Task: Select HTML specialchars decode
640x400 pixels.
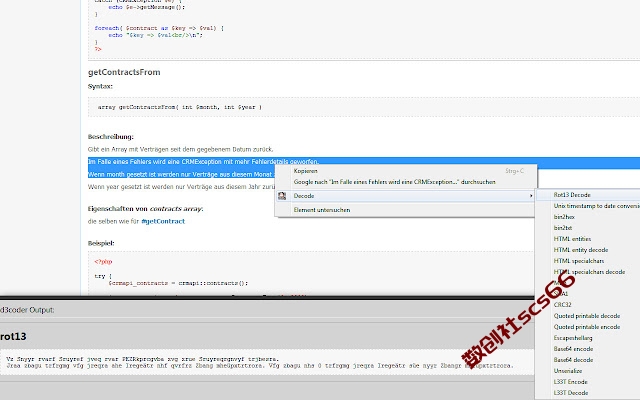Action: click(x=589, y=272)
